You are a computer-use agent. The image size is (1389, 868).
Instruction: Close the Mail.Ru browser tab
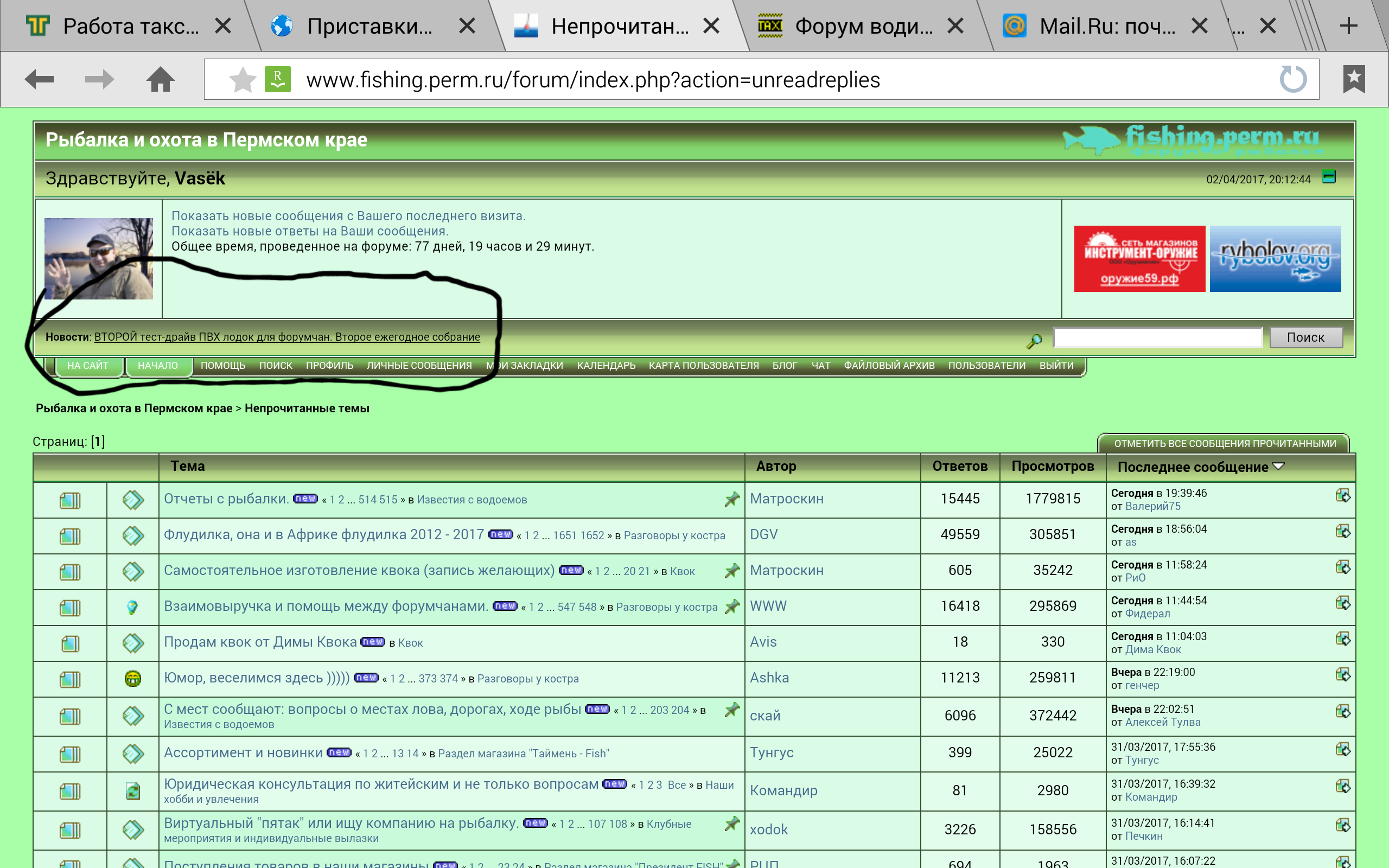[1199, 25]
